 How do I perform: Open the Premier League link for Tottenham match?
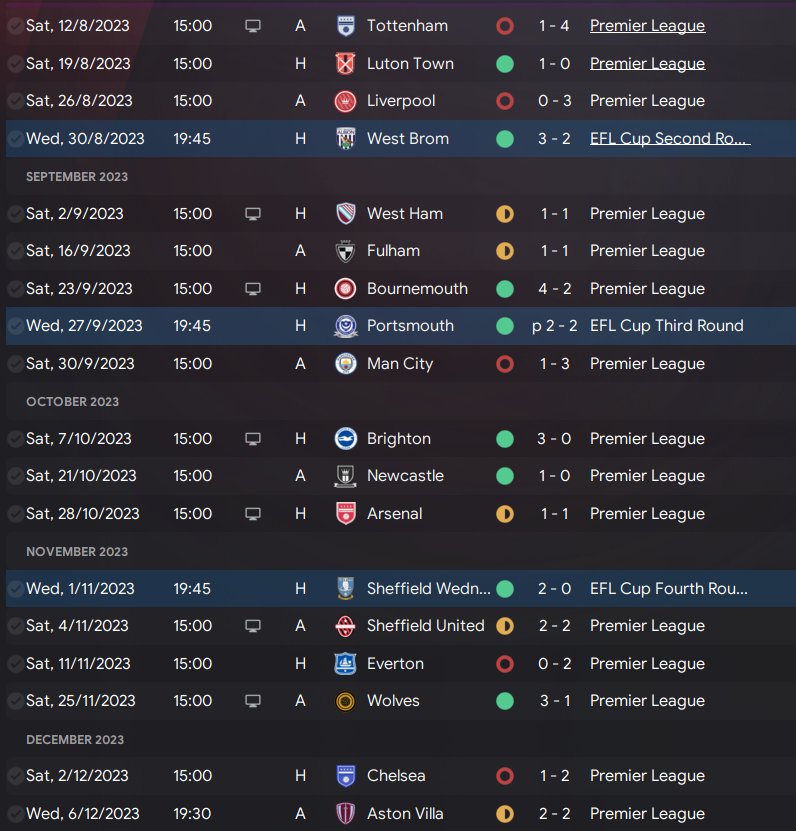point(647,26)
